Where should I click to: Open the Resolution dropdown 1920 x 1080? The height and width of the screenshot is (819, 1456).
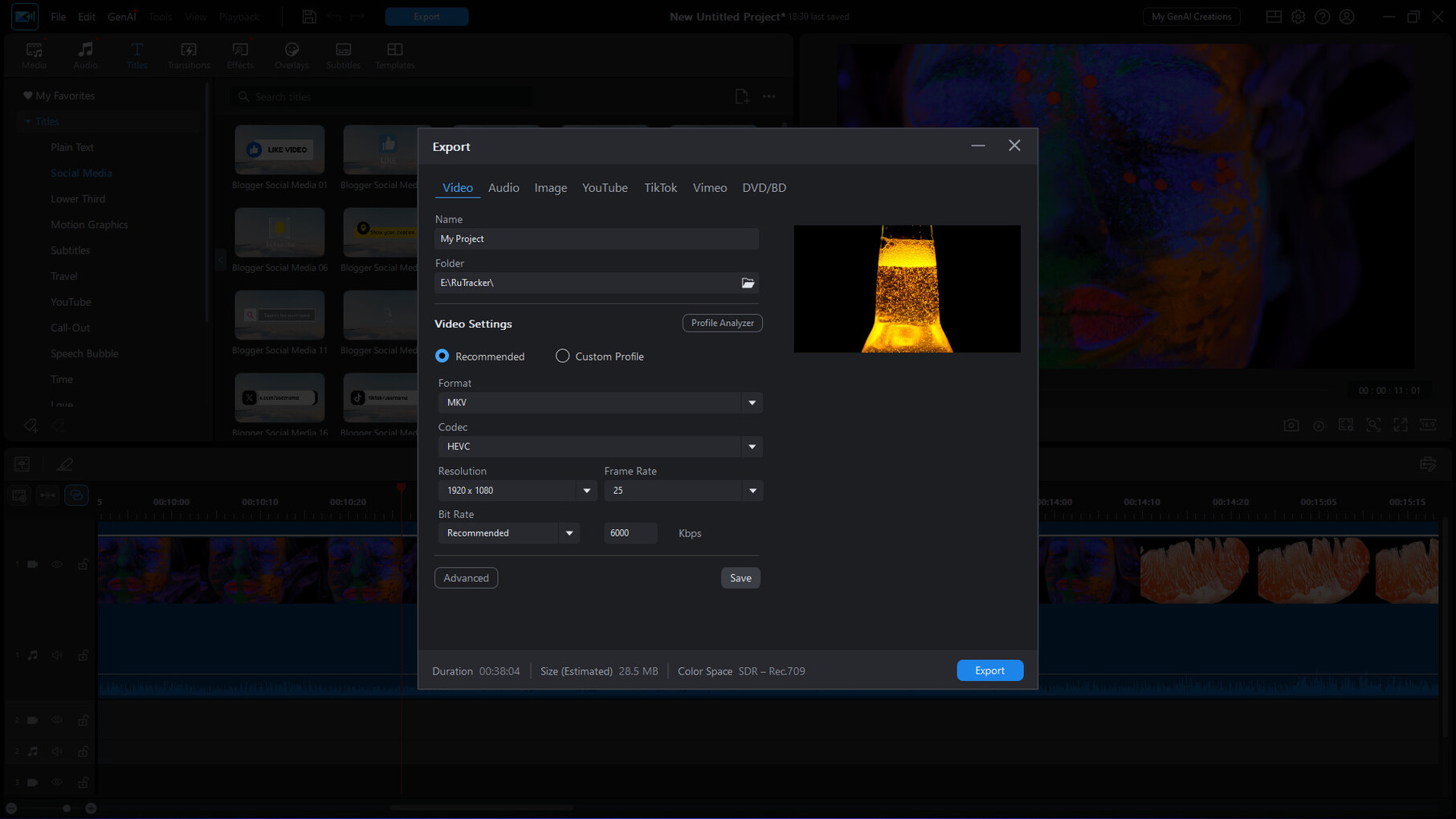517,491
